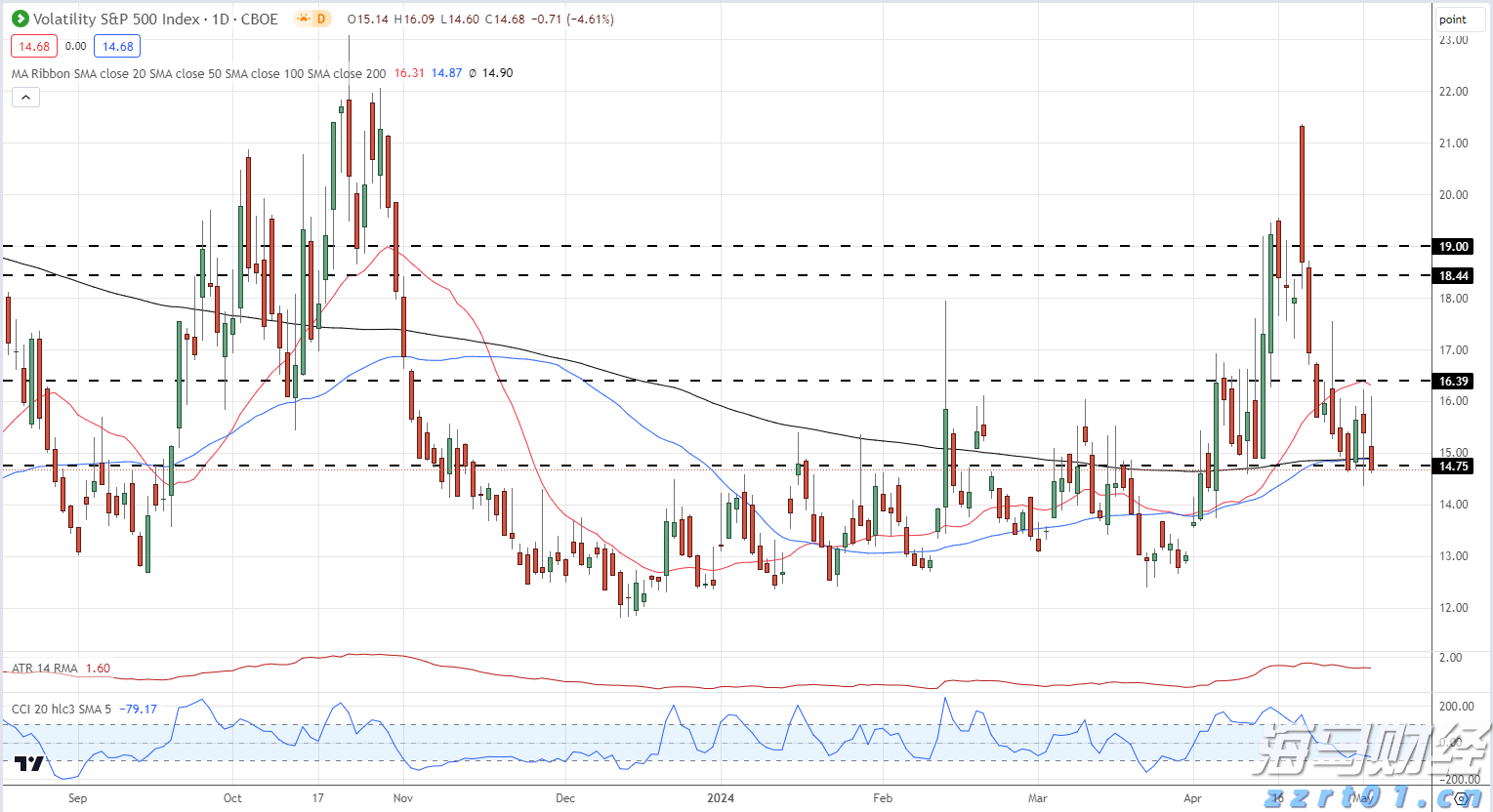Screen dimensions: 1493x812
Task: Click the green VIX symbol logo icon
Action: (20, 19)
